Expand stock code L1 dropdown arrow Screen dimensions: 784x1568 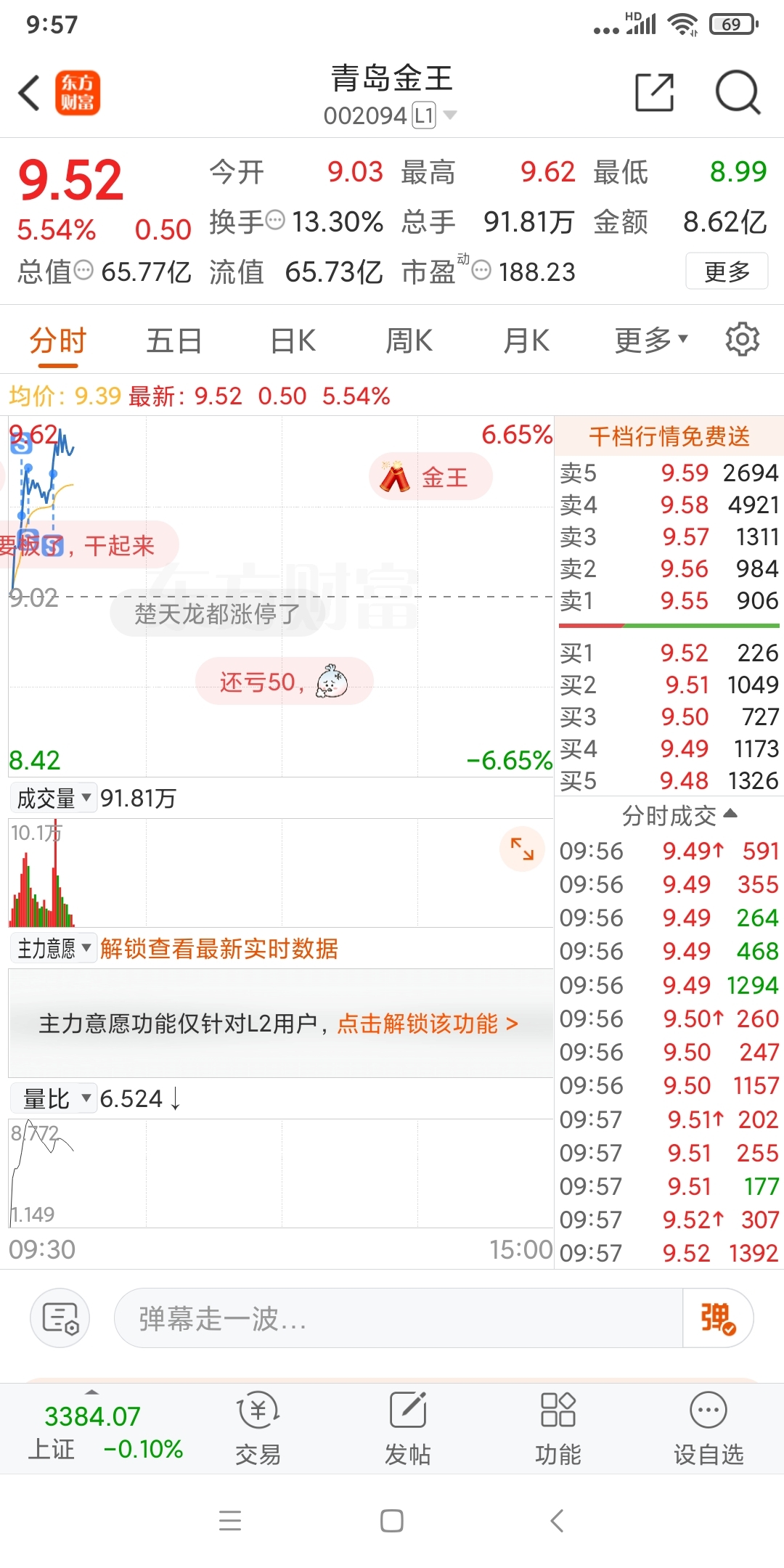[x=450, y=115]
